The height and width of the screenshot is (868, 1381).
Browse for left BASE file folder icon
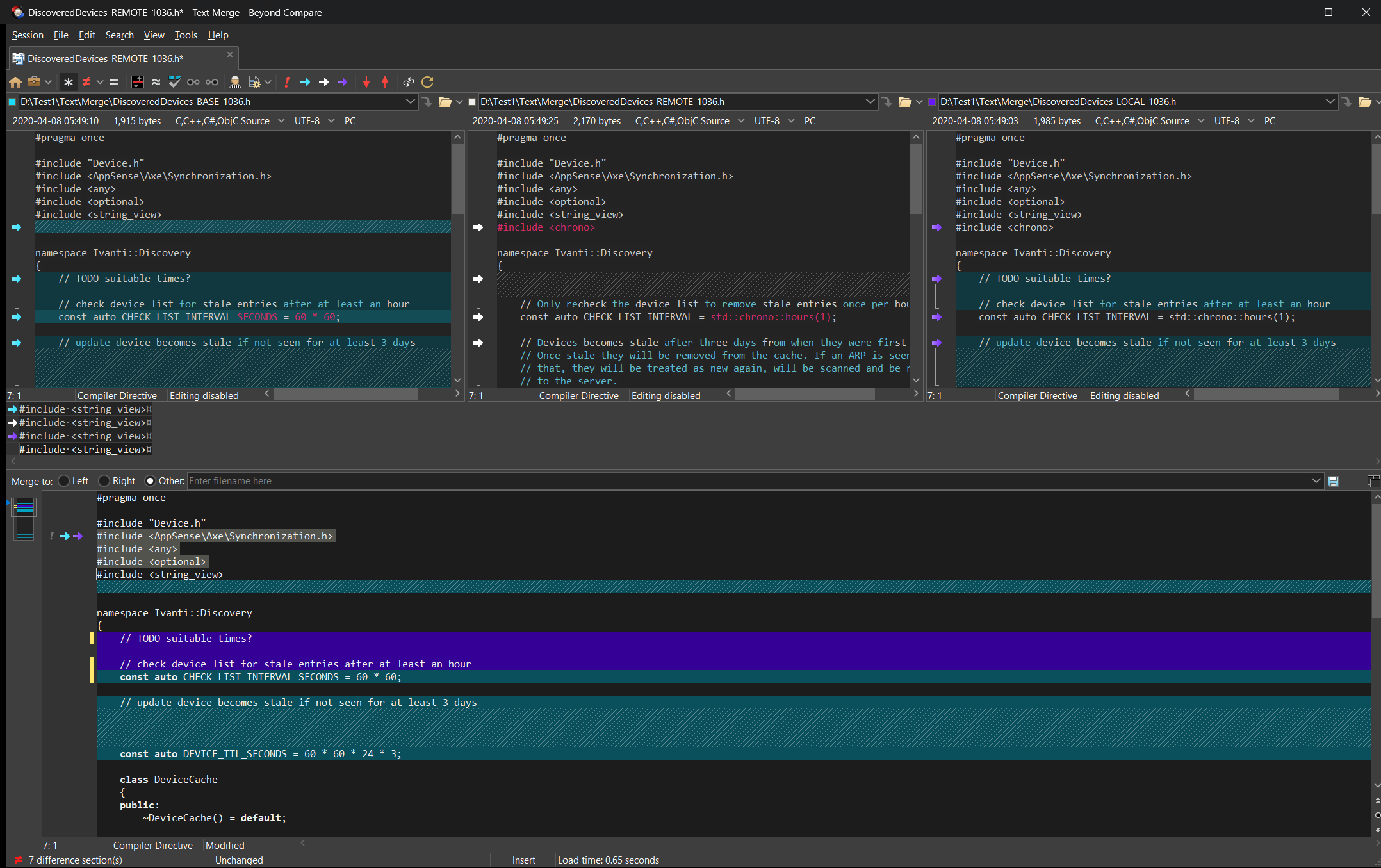click(445, 102)
